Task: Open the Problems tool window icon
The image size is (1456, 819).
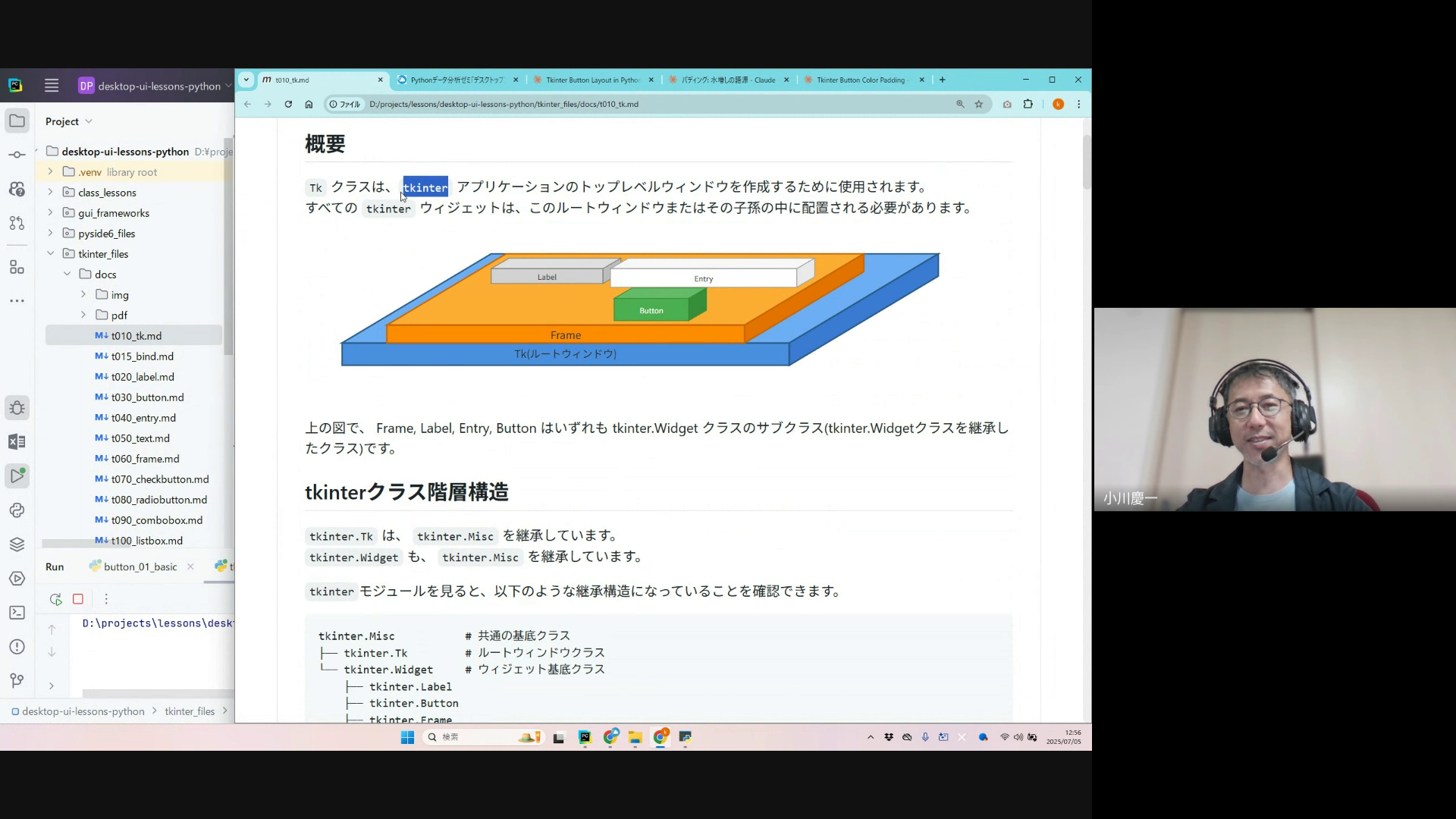Action: click(17, 647)
